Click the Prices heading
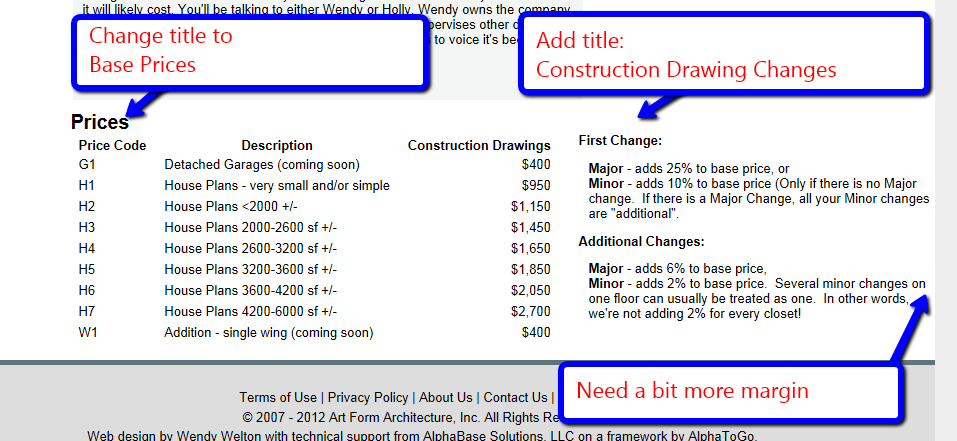Image resolution: width=957 pixels, height=441 pixels. click(100, 123)
